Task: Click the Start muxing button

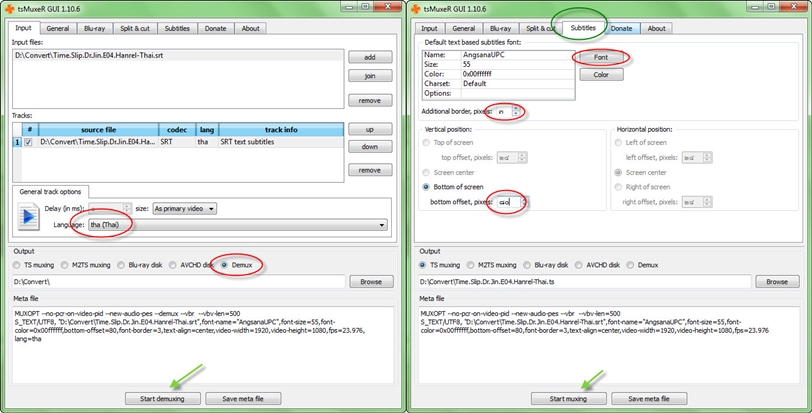Action: 569,399
